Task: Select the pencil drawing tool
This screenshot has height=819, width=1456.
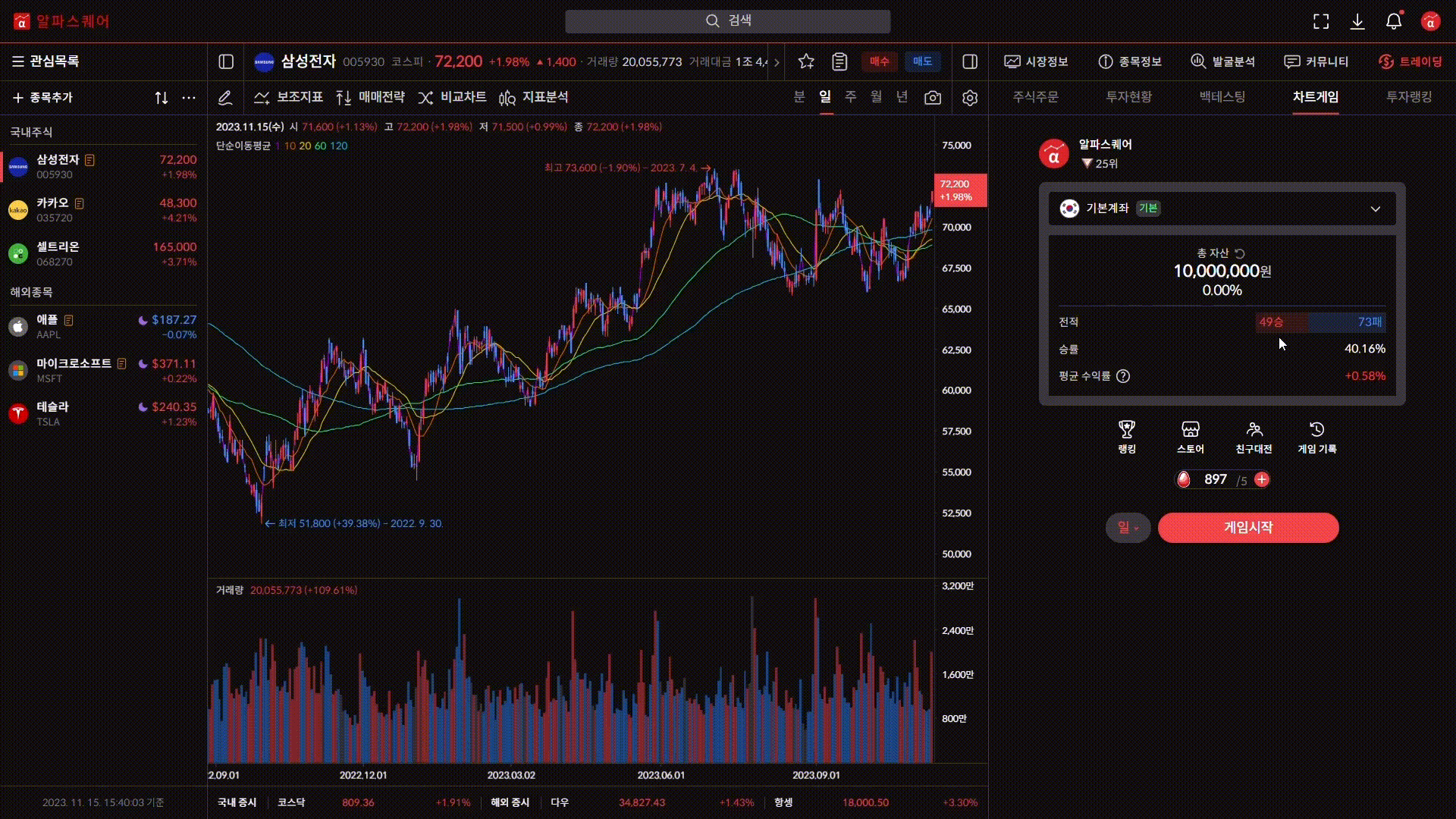Action: 224,98
